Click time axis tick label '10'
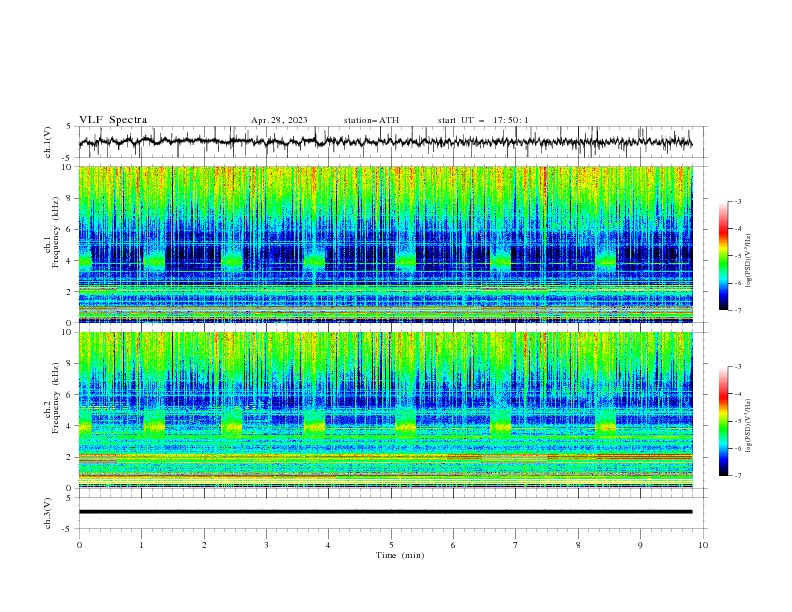The height and width of the screenshot is (612, 792). 703,545
